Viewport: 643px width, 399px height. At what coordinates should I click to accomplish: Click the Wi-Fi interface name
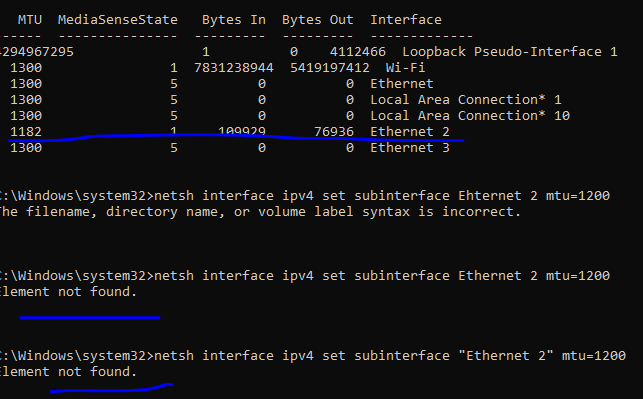(405, 68)
